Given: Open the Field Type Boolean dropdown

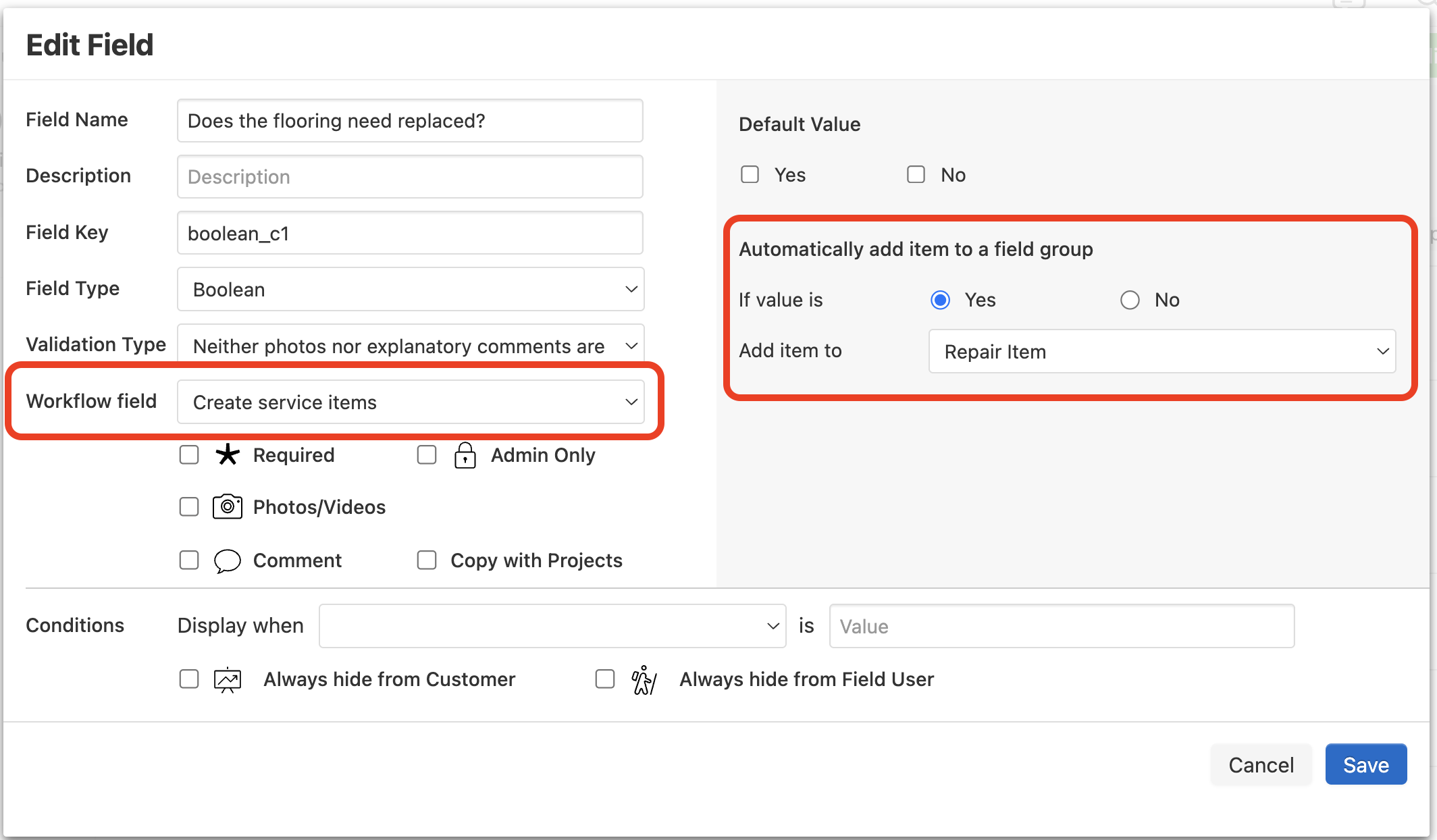Looking at the screenshot, I should click(x=411, y=290).
